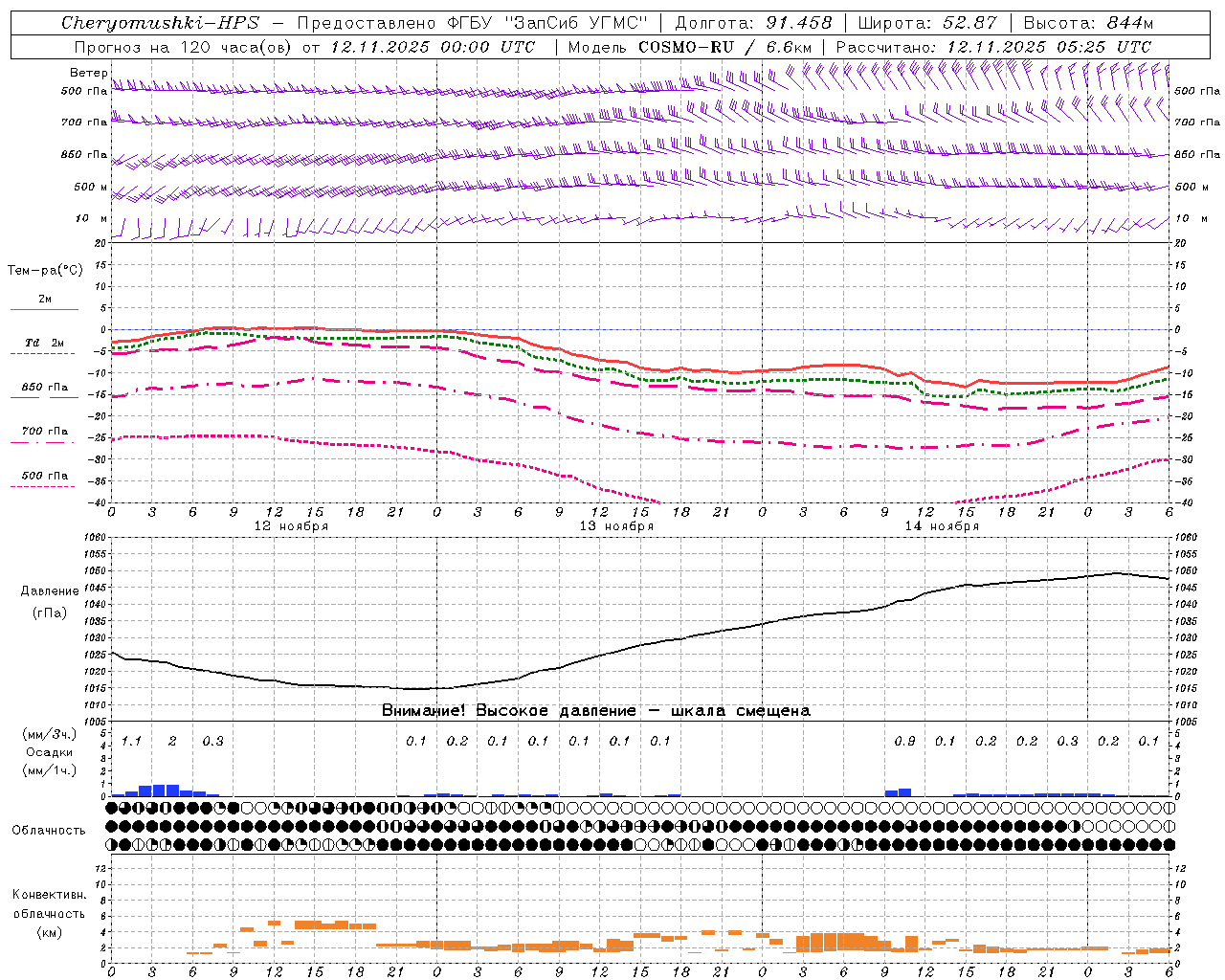This screenshot has width=1225, height=980.
Task: Click the 700 гПа temperature legend entry
Action: (x=45, y=432)
